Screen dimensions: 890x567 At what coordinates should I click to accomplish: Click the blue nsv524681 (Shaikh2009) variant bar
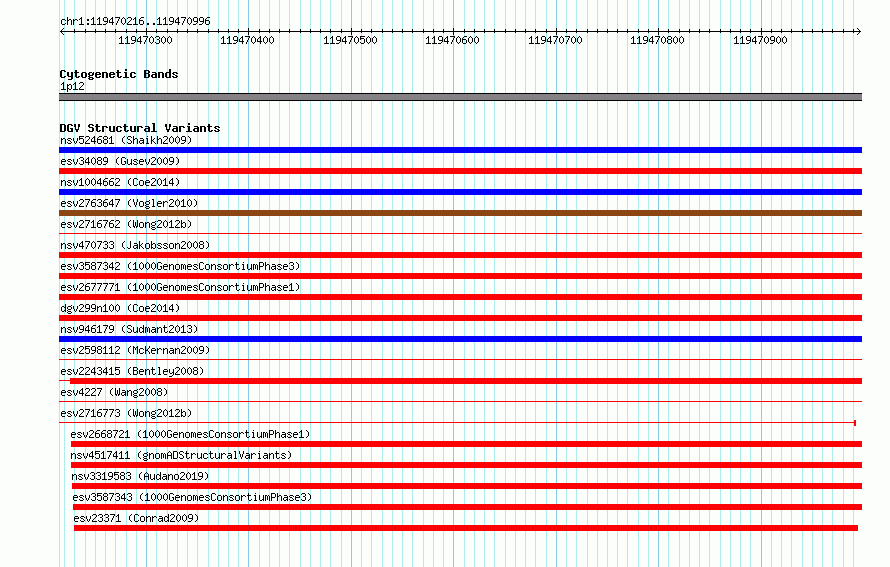point(460,150)
